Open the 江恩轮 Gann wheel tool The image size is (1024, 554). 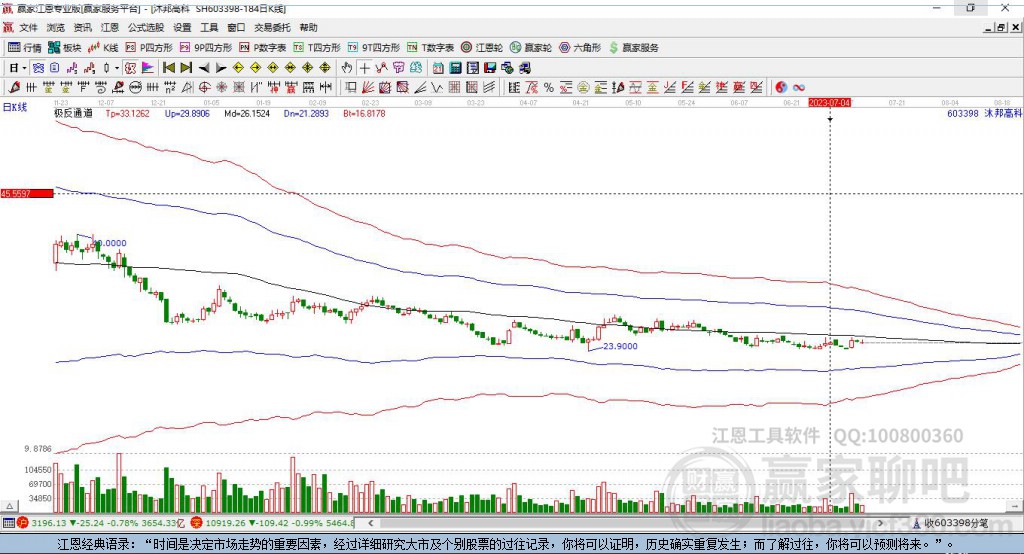coord(482,48)
